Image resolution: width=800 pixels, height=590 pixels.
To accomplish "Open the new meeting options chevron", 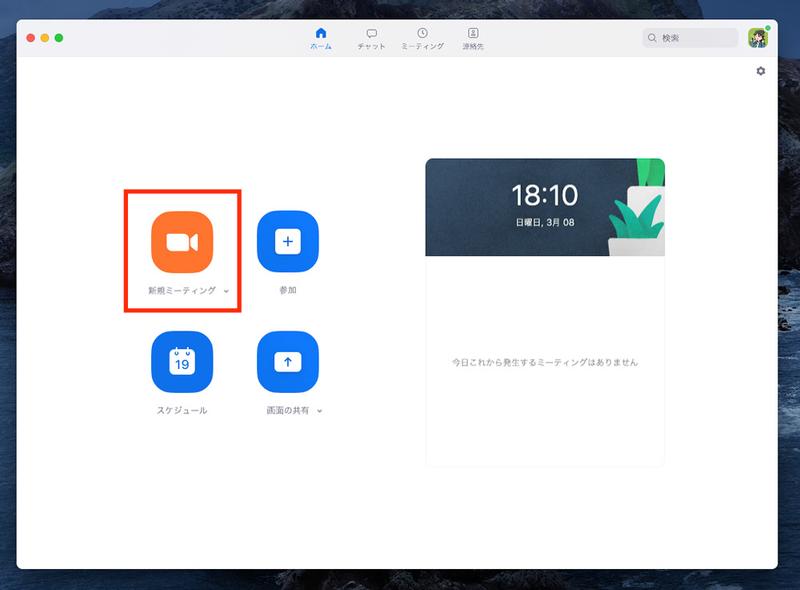I will coord(226,291).
